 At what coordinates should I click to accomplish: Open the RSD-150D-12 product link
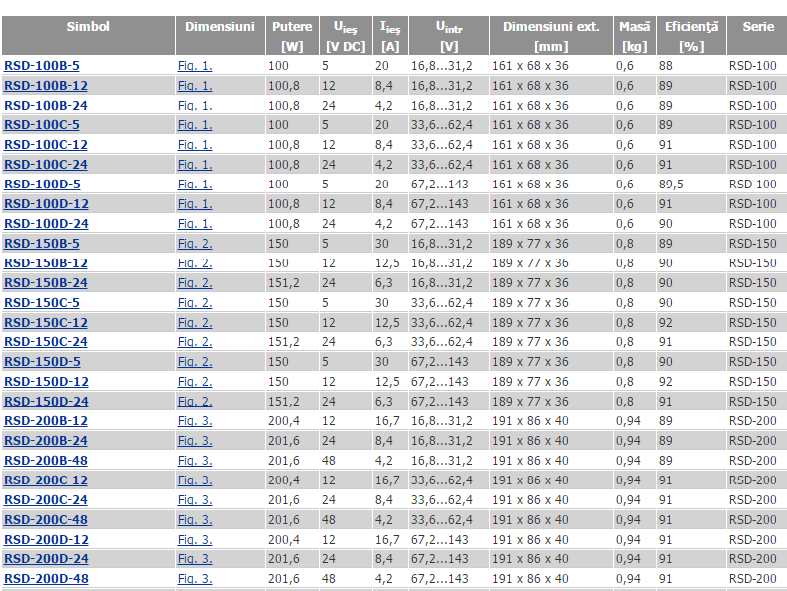coord(46,382)
